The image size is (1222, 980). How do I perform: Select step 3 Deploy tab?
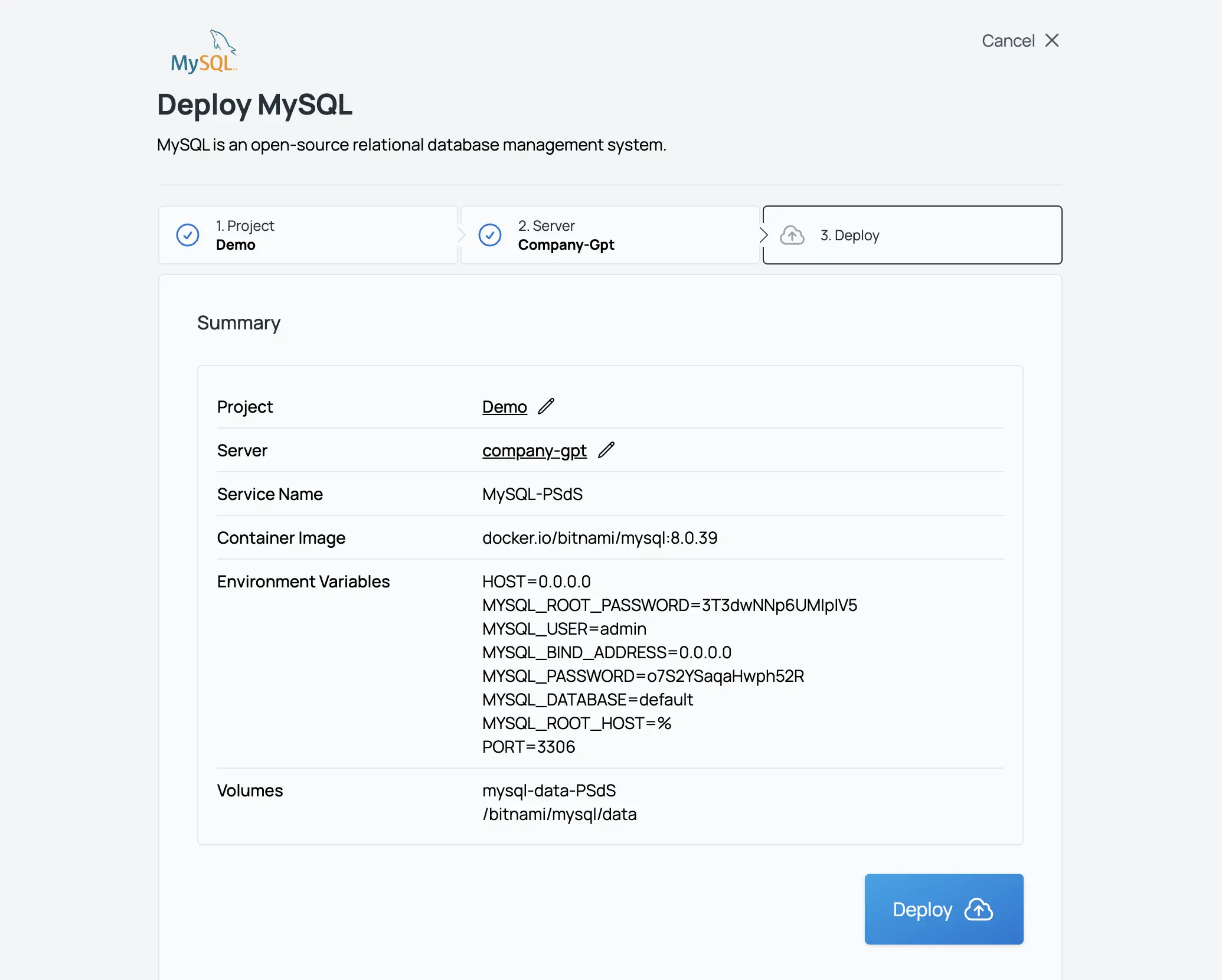(x=913, y=235)
